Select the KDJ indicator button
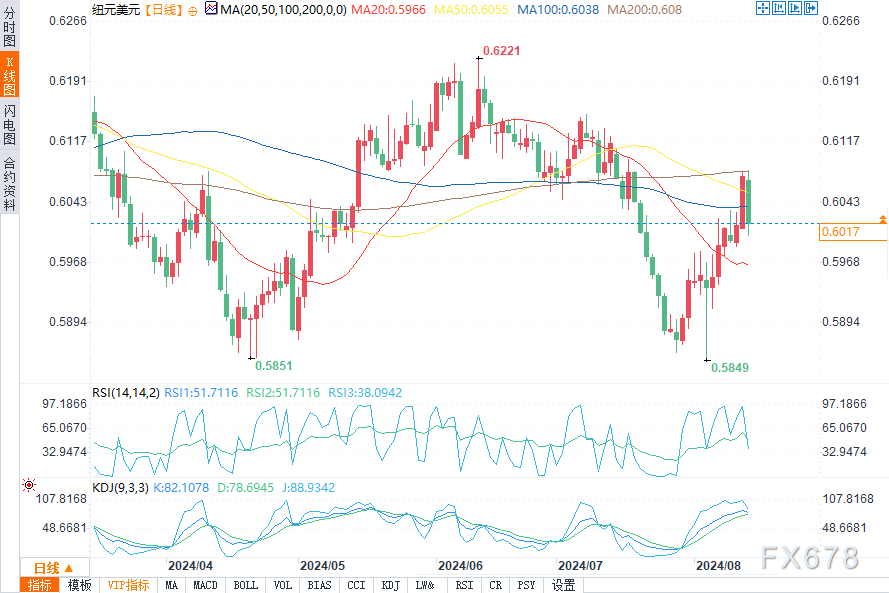The height and width of the screenshot is (593, 889). [390, 585]
